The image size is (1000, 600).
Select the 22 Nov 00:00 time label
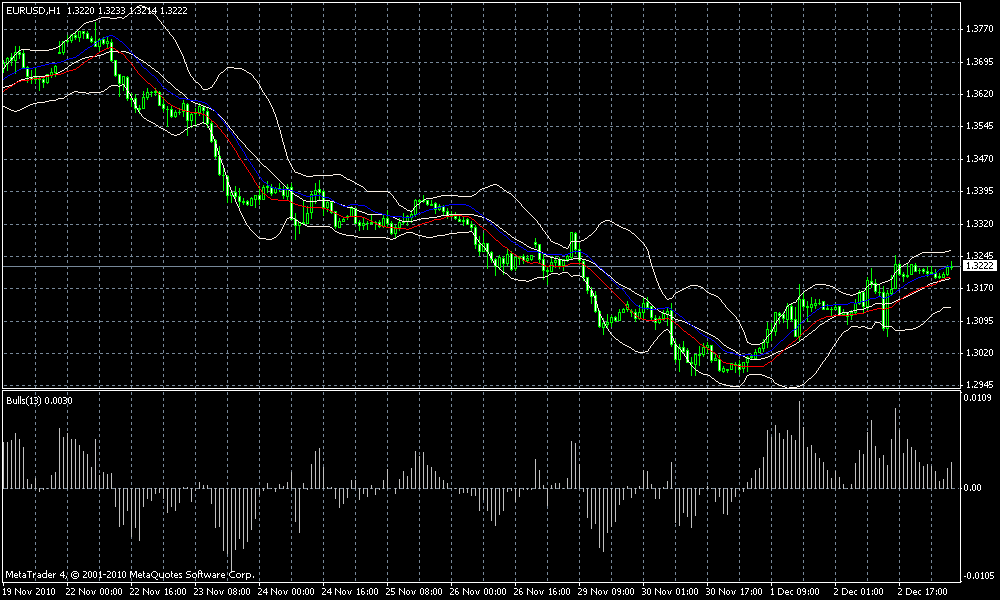pyautogui.click(x=96, y=592)
